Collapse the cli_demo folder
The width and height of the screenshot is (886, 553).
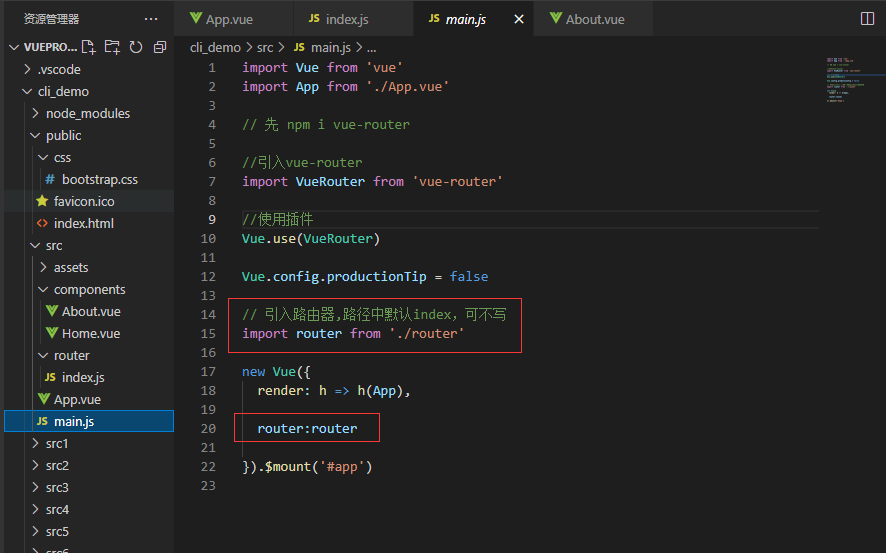click(x=27, y=91)
